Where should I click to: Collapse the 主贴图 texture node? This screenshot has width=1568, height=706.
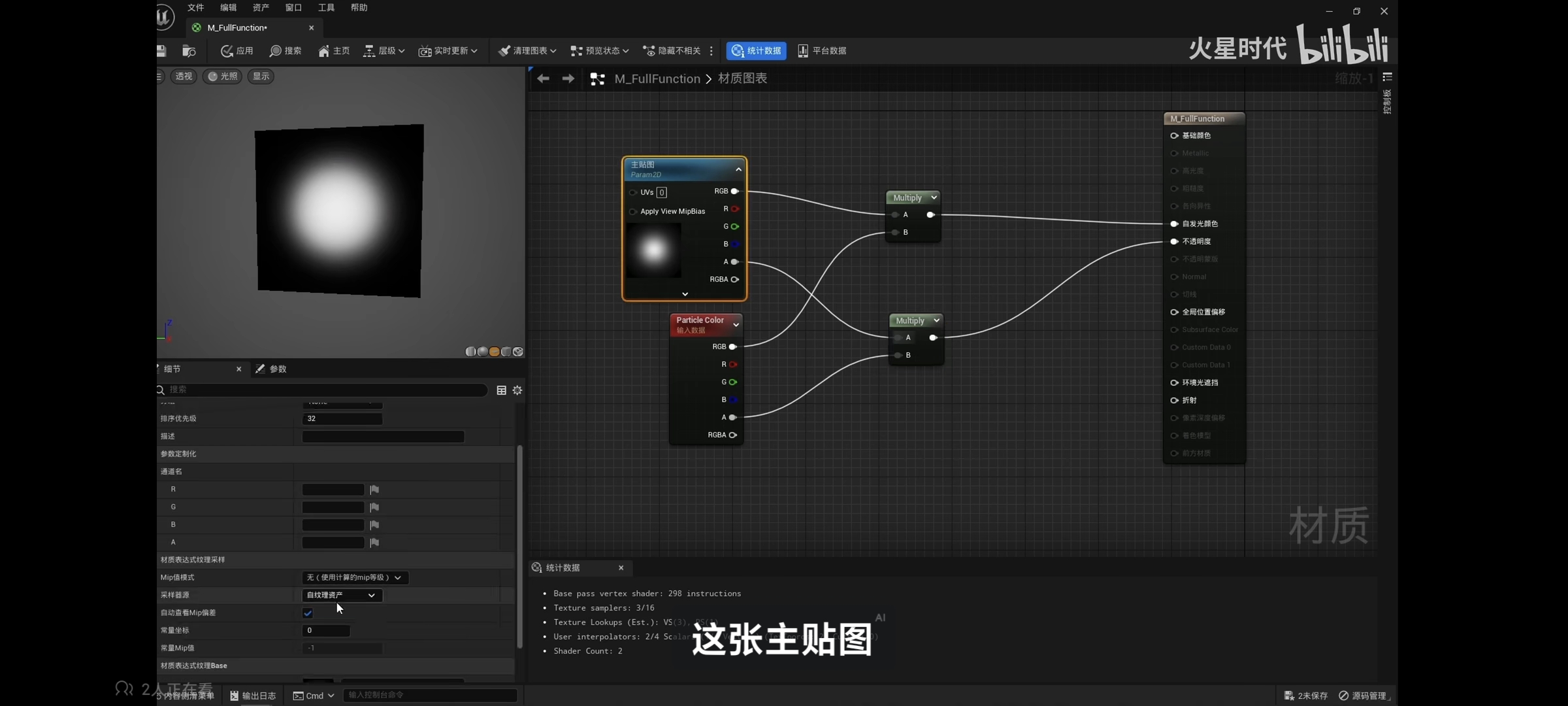pos(738,169)
